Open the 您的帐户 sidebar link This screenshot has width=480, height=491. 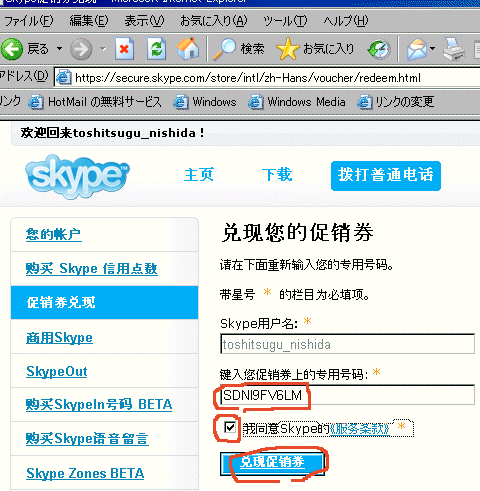click(54, 234)
